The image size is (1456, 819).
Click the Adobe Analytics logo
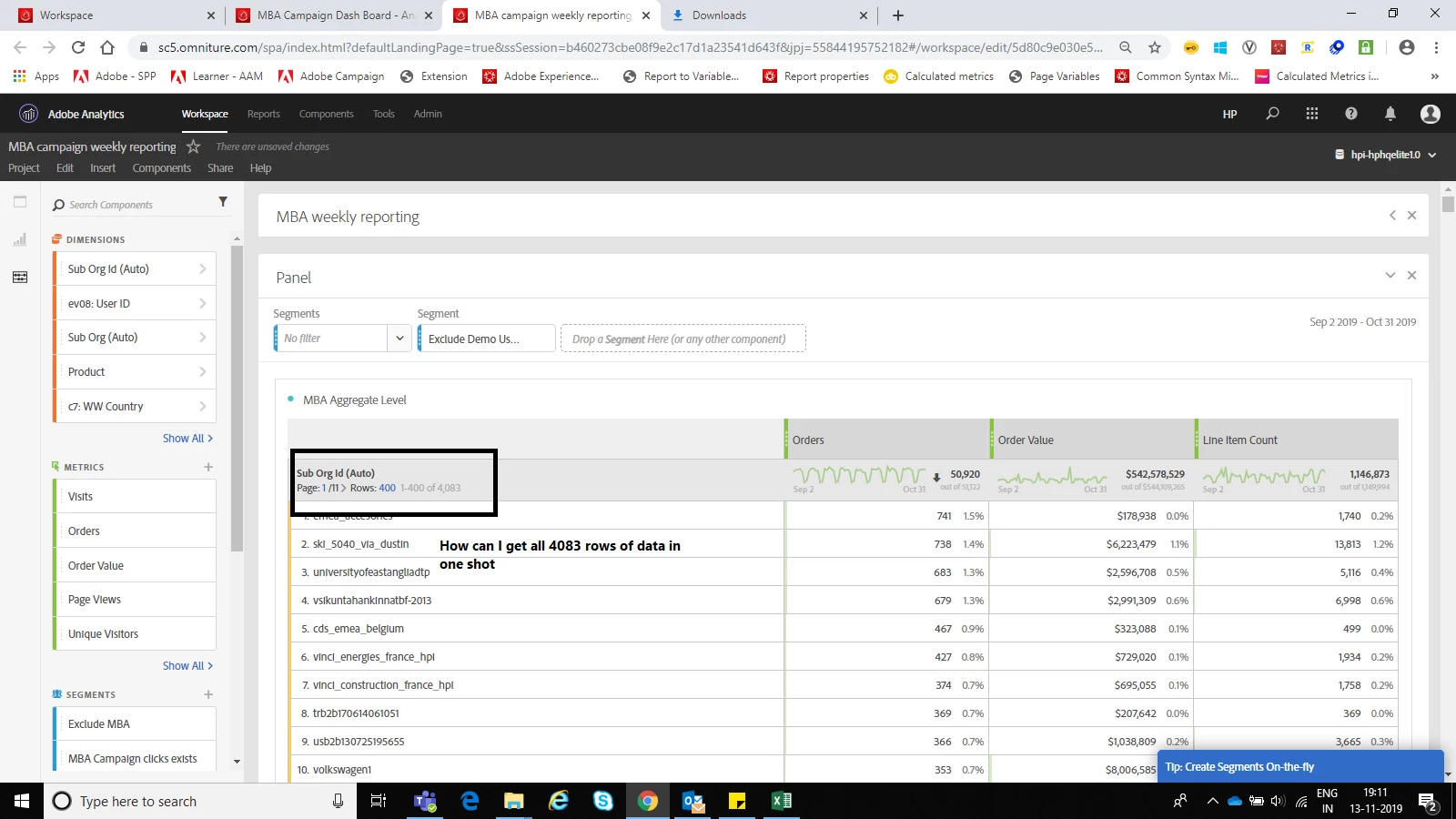coord(29,114)
